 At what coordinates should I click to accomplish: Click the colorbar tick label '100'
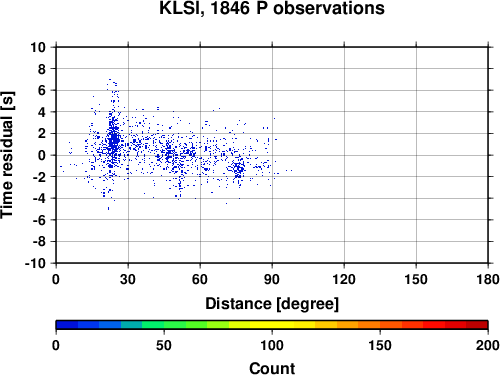[x=272, y=345]
